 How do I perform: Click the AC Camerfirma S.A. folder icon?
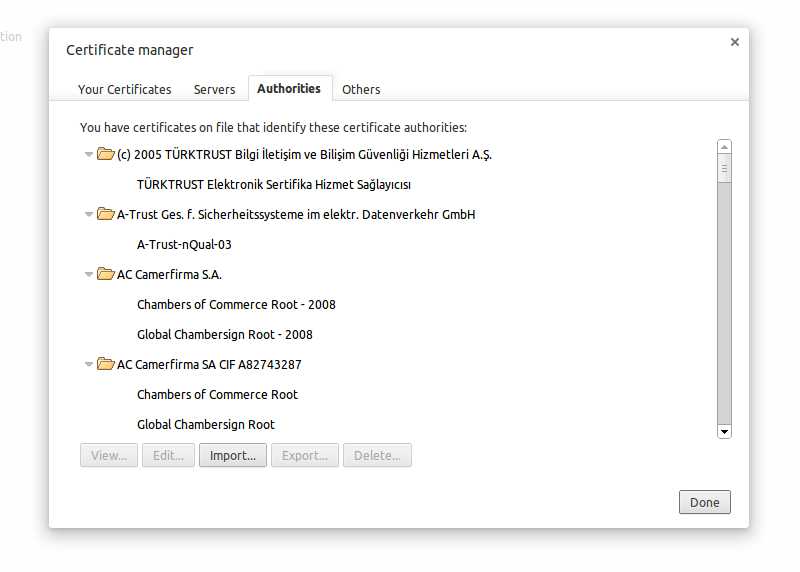click(106, 274)
